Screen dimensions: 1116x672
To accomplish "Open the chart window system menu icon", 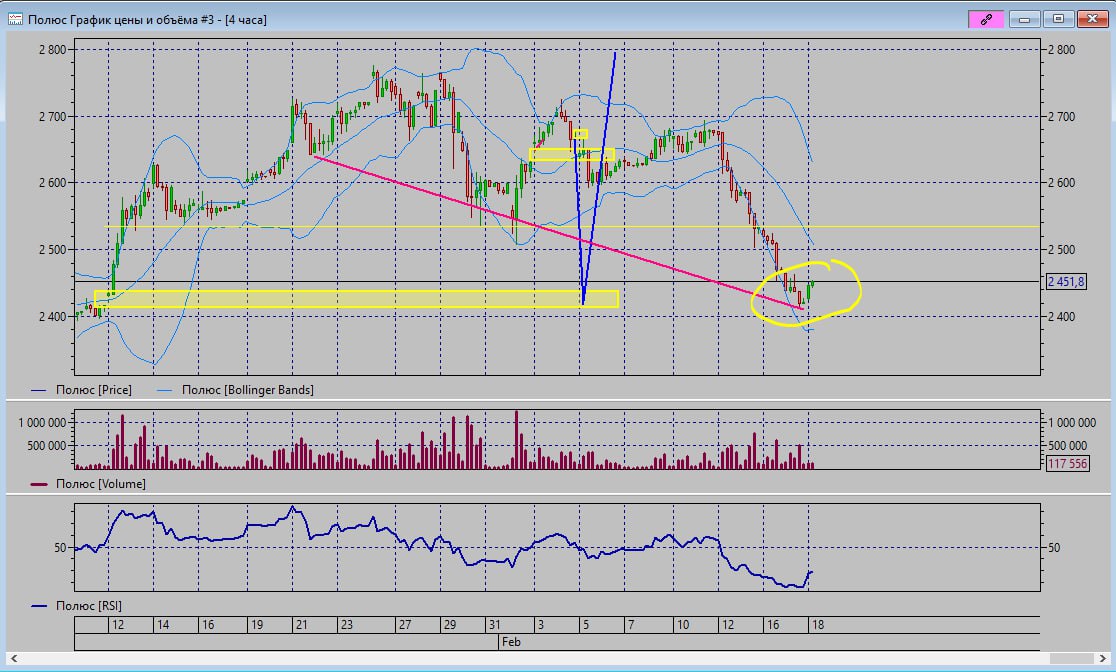I will click(15, 19).
